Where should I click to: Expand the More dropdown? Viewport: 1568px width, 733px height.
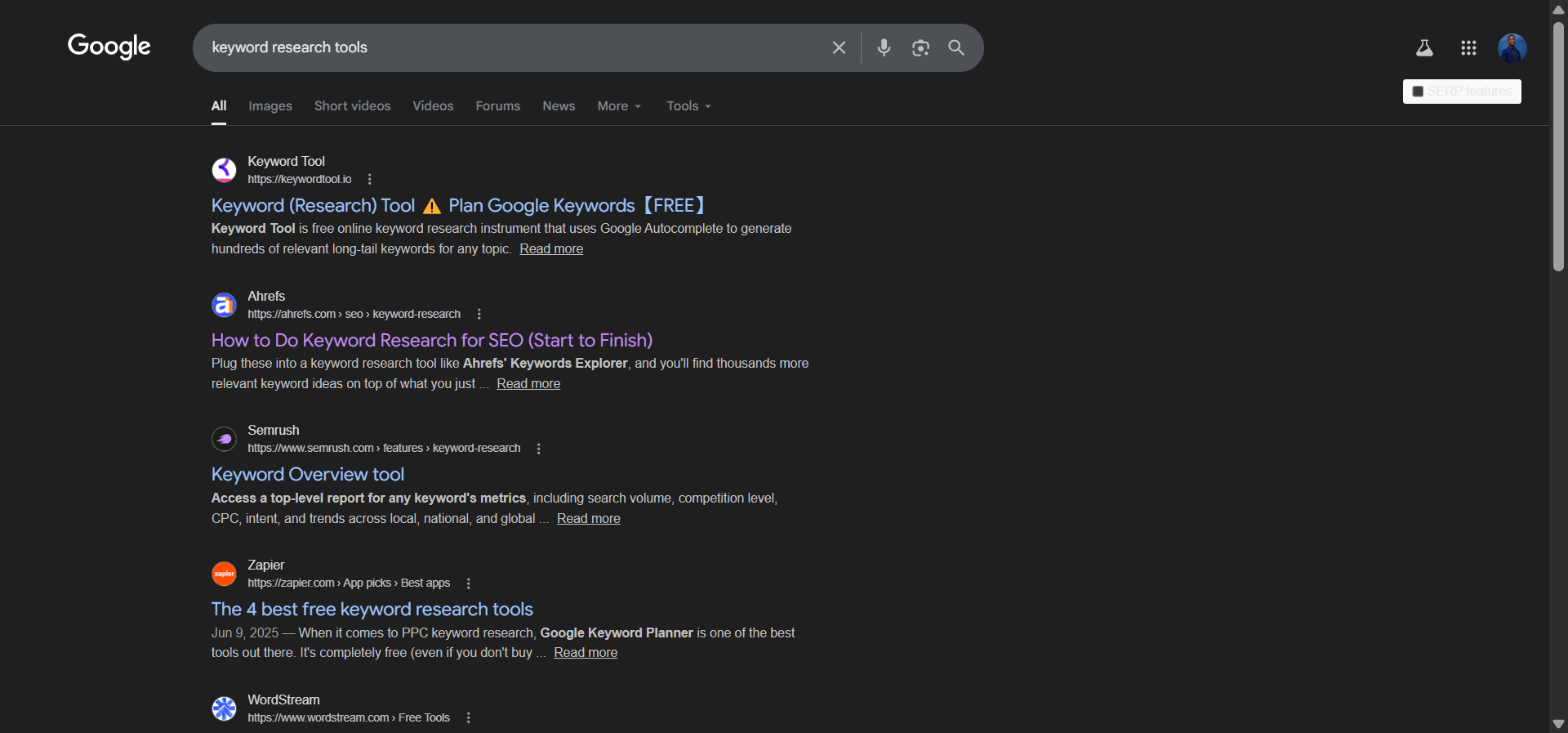619,106
